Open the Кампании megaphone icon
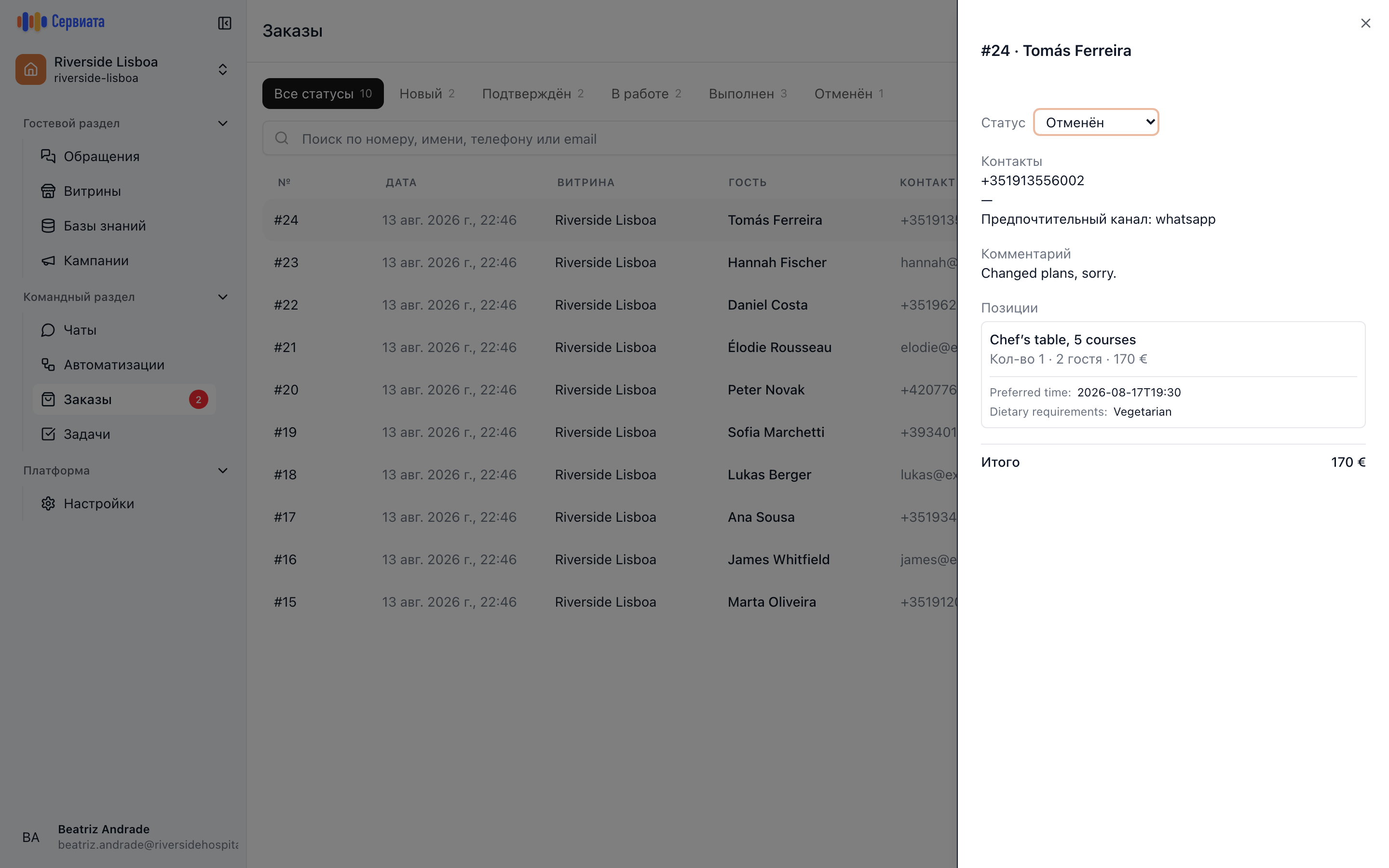Image resolution: width=1389 pixels, height=868 pixels. 48,260
